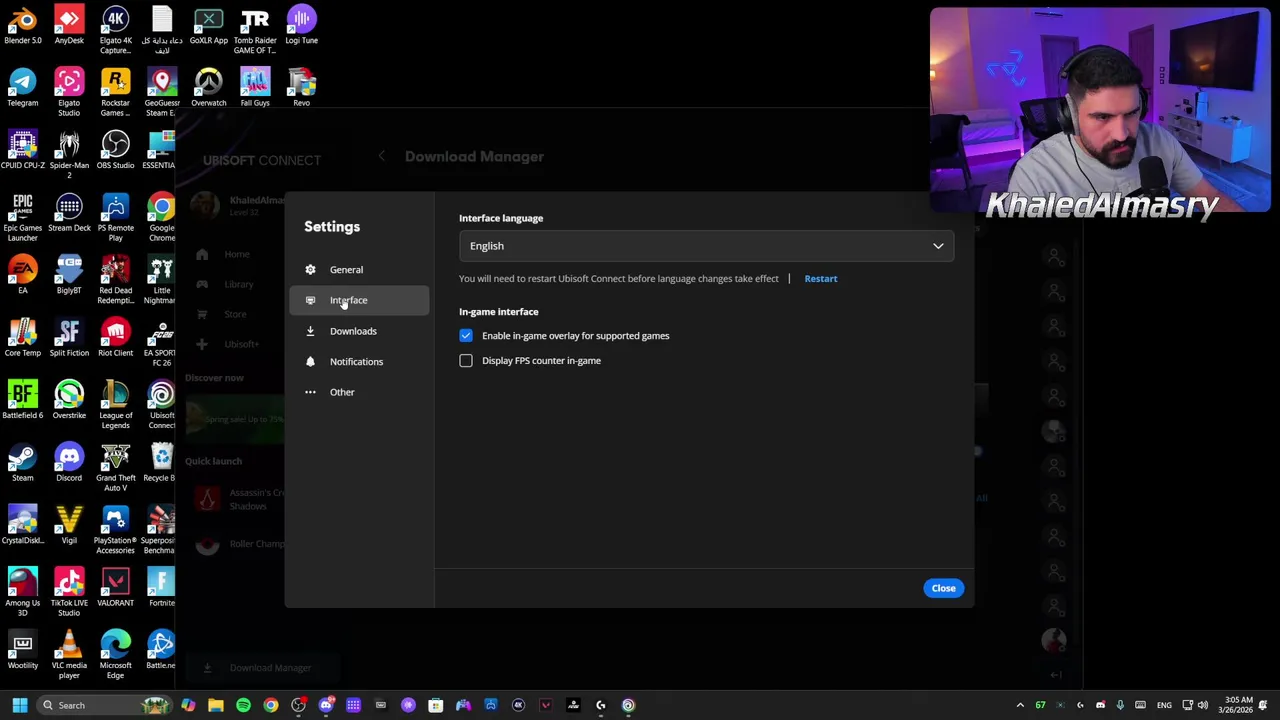The image size is (1280, 720).
Task: Open Overstrike desktop icon
Action: click(x=69, y=399)
